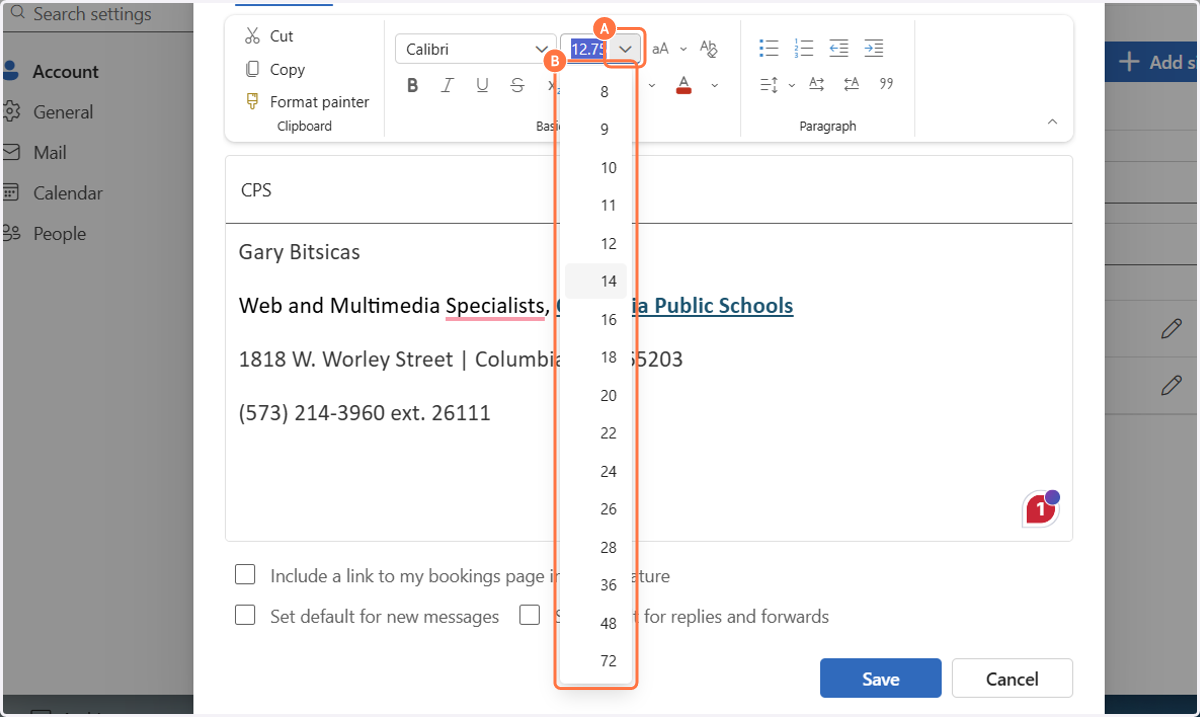Select font size 26
Image resolution: width=1200 pixels, height=717 pixels.
pyautogui.click(x=596, y=510)
